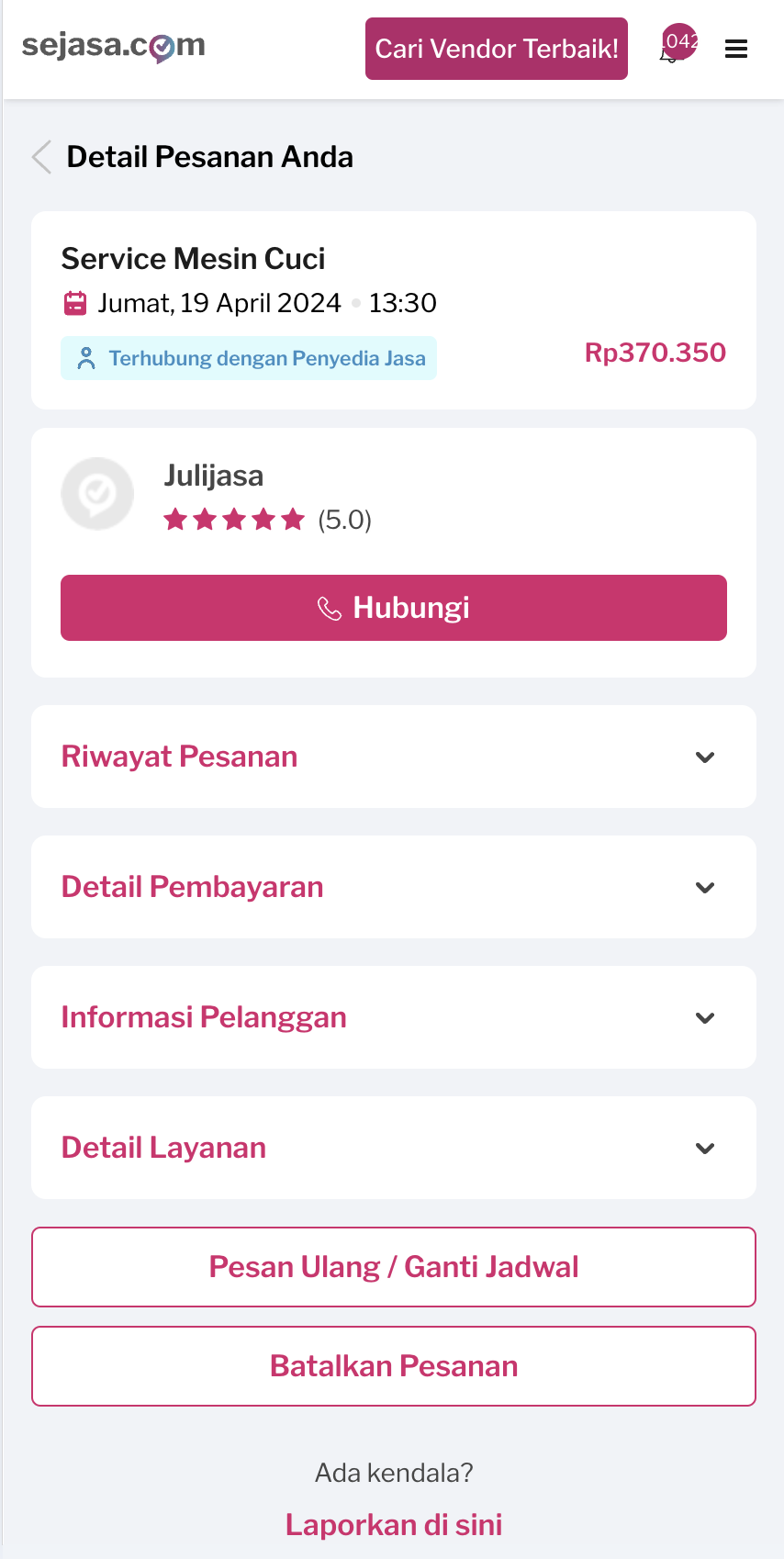
Task: Click the five-star rating for Julijasa
Action: click(x=234, y=521)
